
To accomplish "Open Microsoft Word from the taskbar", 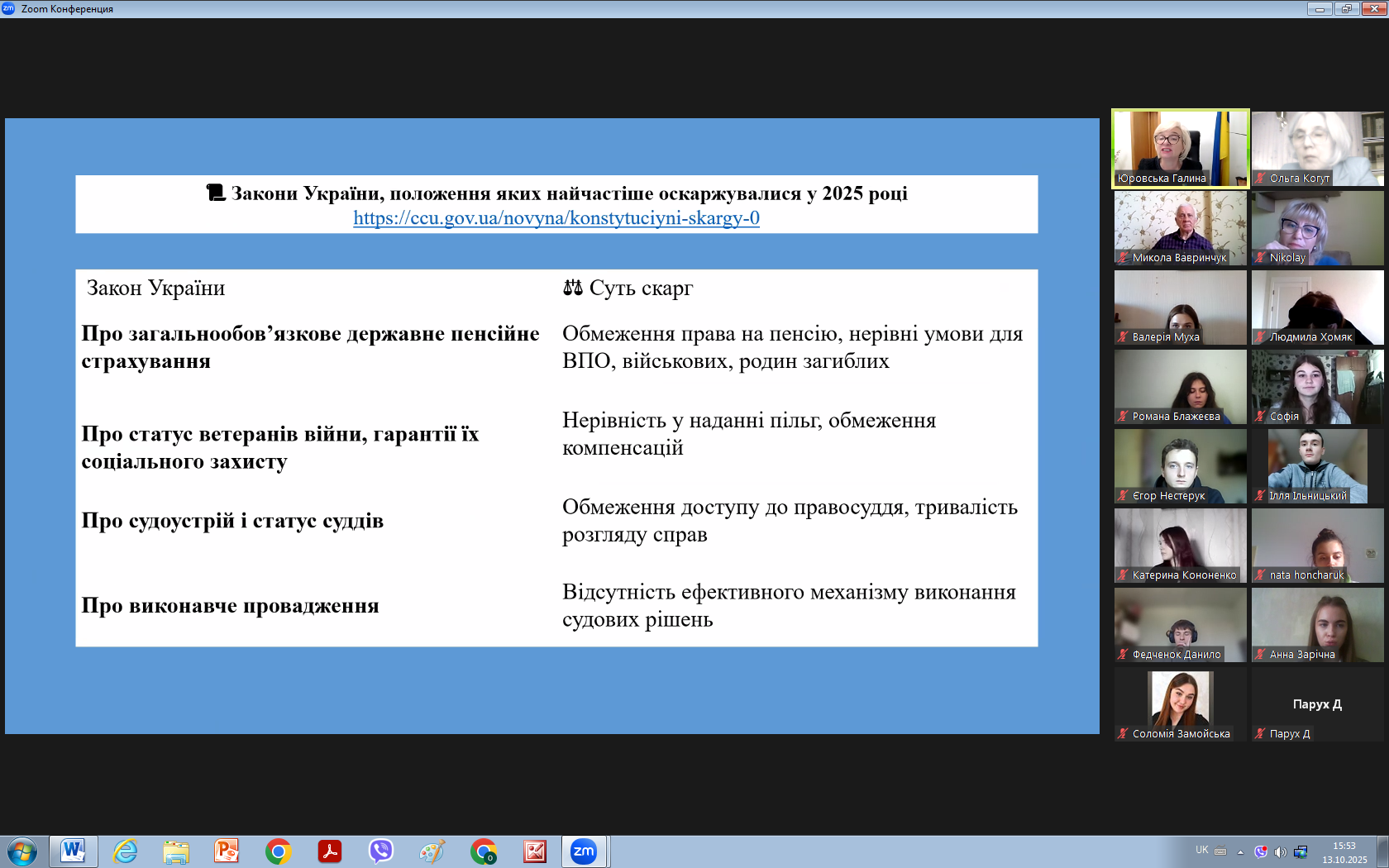I will tap(73, 851).
